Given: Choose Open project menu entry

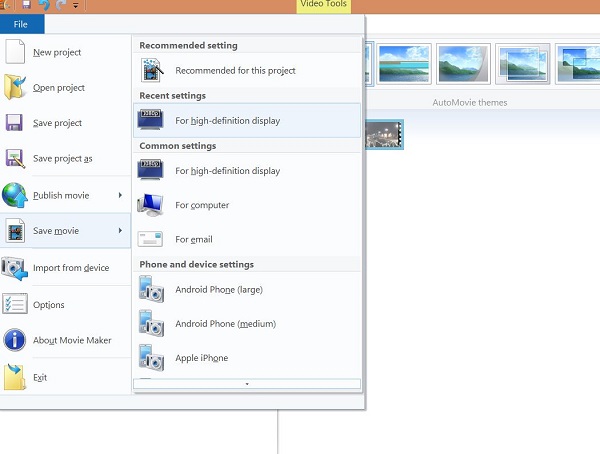Looking at the screenshot, I should (x=65, y=88).
